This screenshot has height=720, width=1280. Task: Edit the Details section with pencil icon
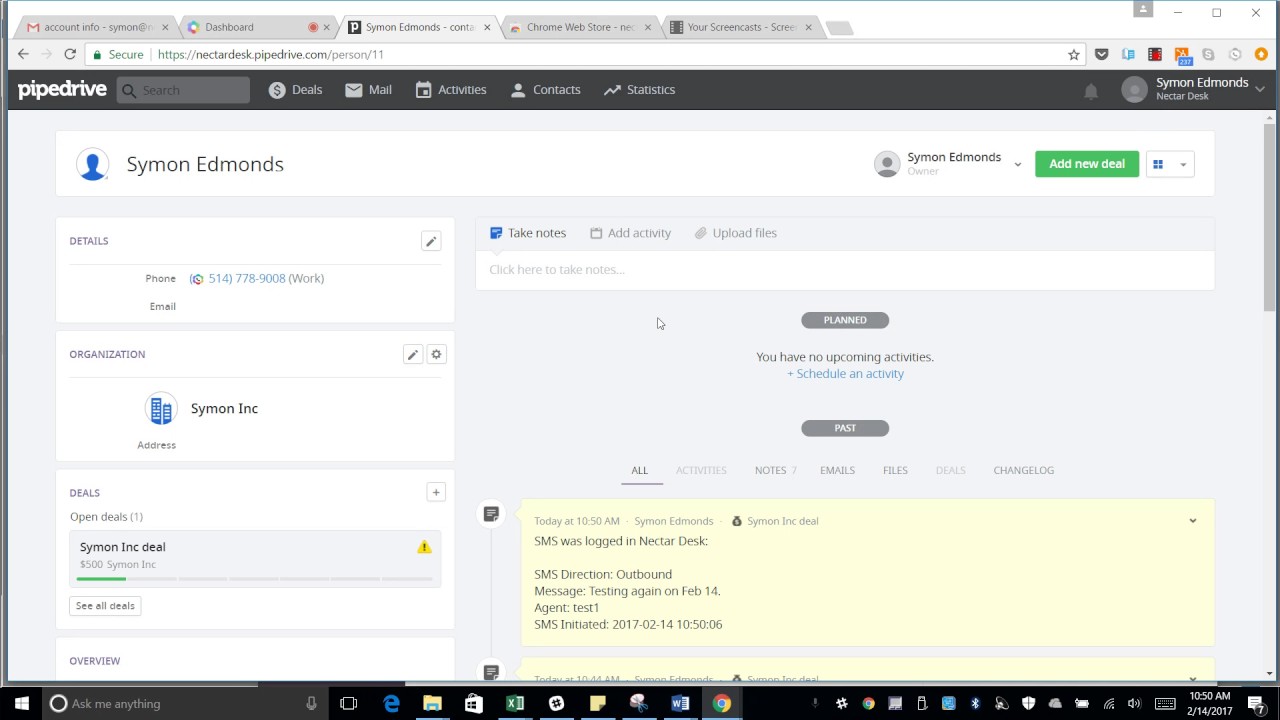tap(431, 241)
